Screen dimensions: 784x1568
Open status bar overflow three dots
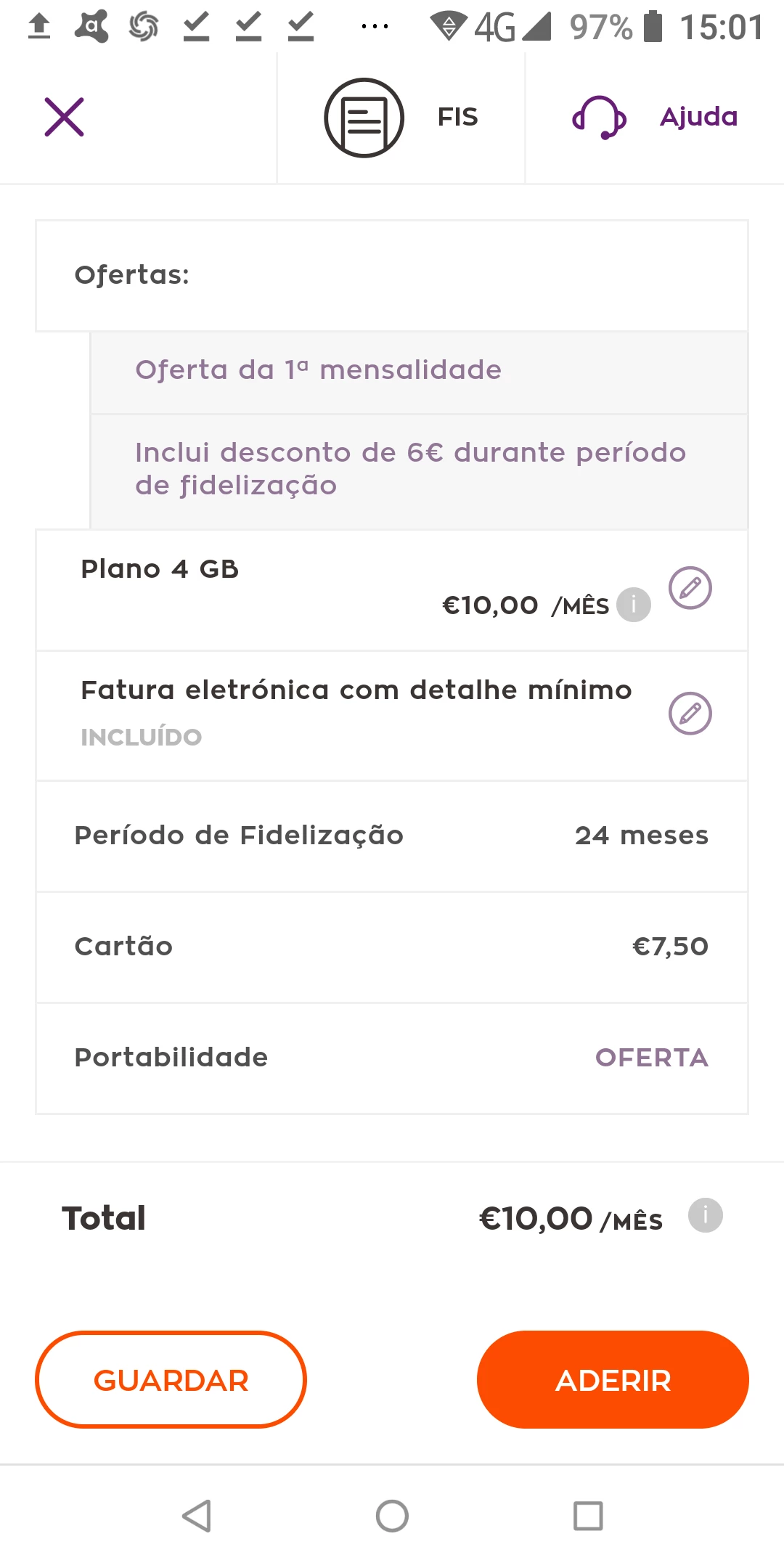[375, 27]
